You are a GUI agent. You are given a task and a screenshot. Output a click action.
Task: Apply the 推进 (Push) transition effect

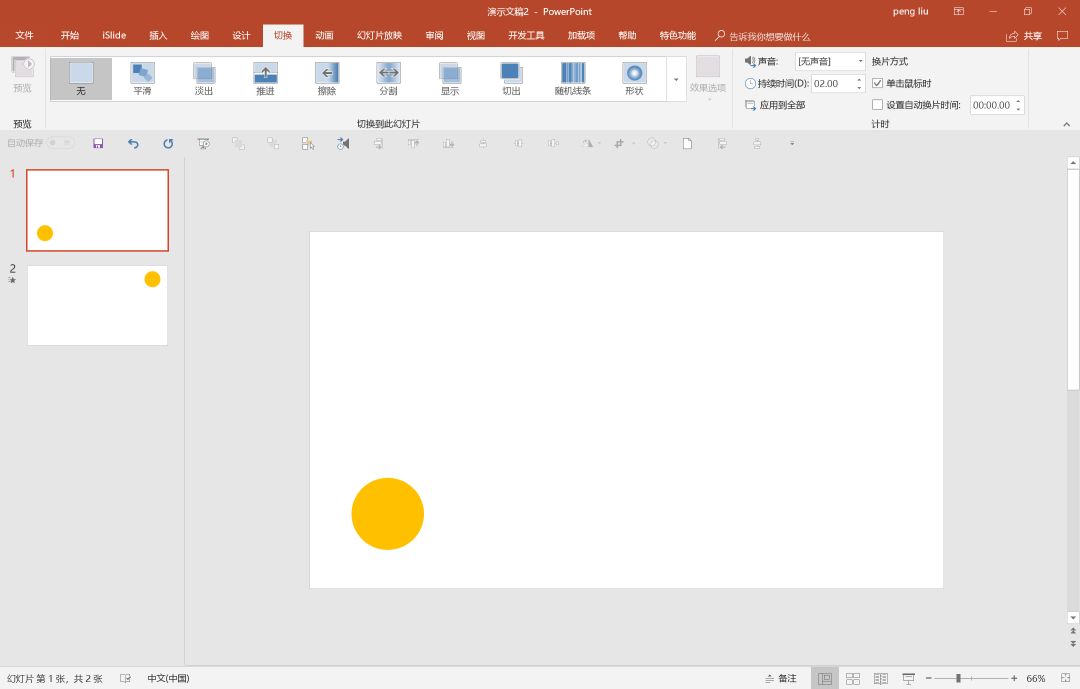click(265, 78)
